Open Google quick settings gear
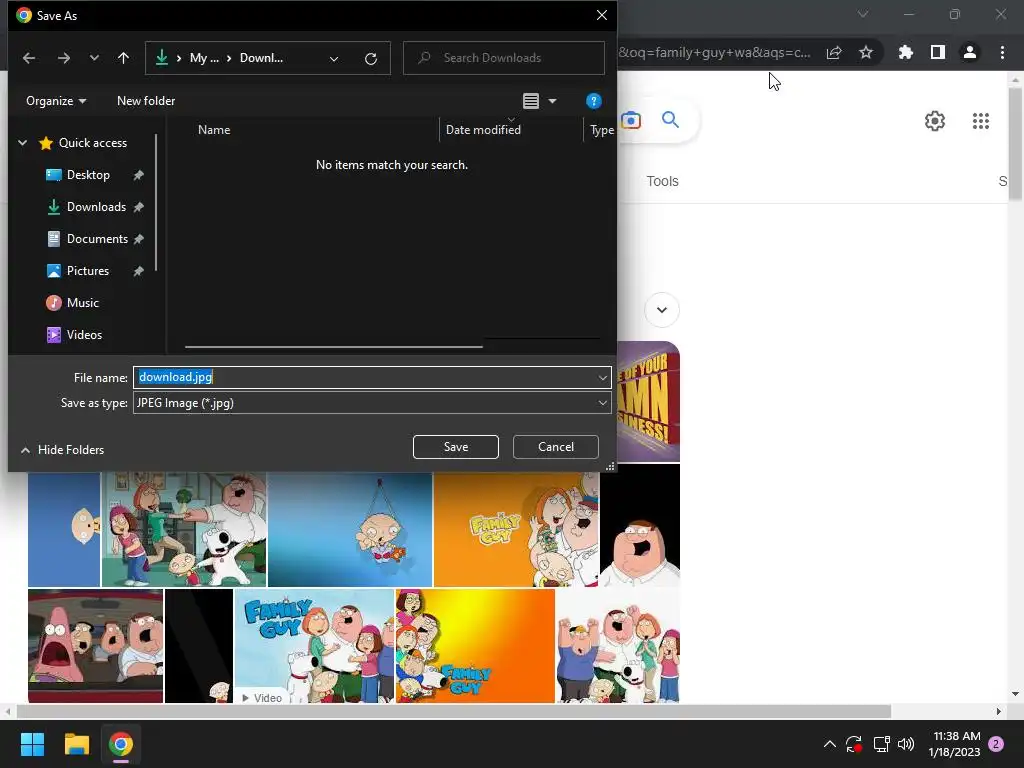The height and width of the screenshot is (768, 1024). [x=935, y=121]
